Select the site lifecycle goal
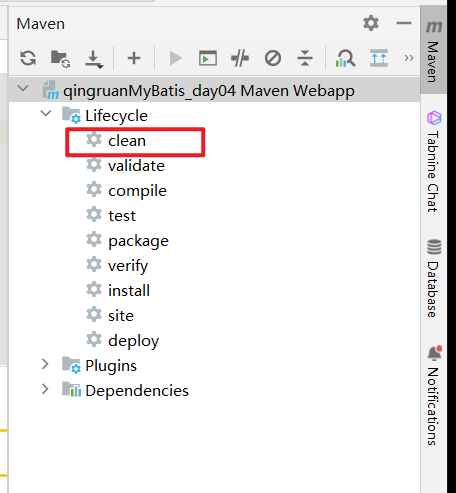This screenshot has width=456, height=493. pyautogui.click(x=121, y=315)
